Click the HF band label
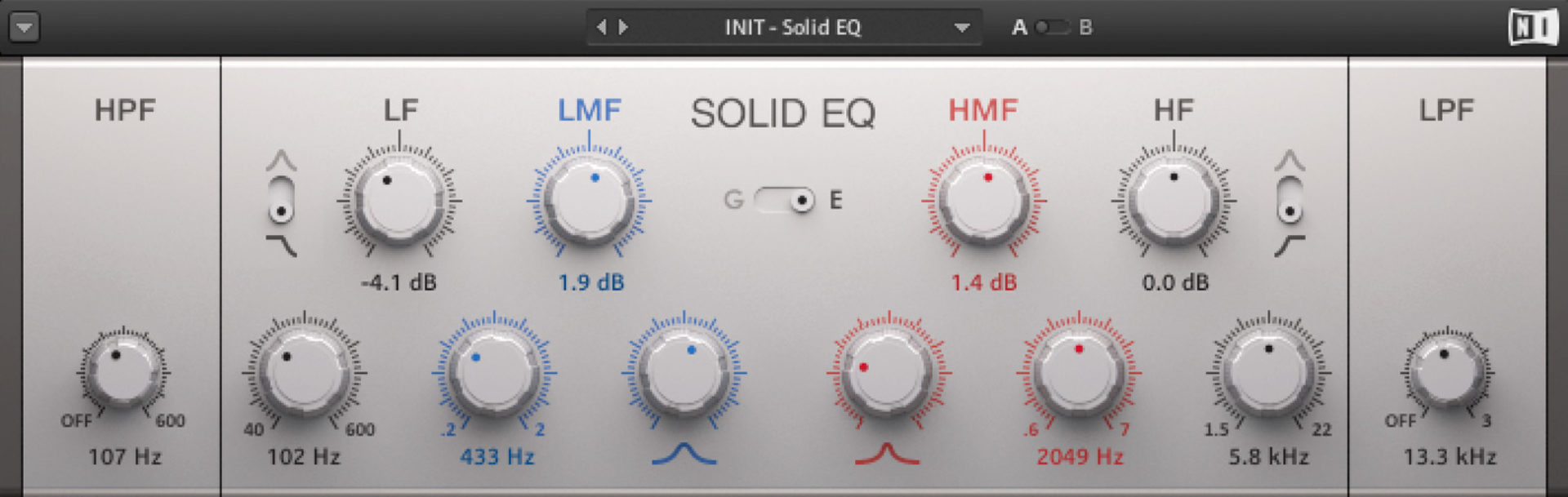The image size is (1568, 497). (1174, 110)
